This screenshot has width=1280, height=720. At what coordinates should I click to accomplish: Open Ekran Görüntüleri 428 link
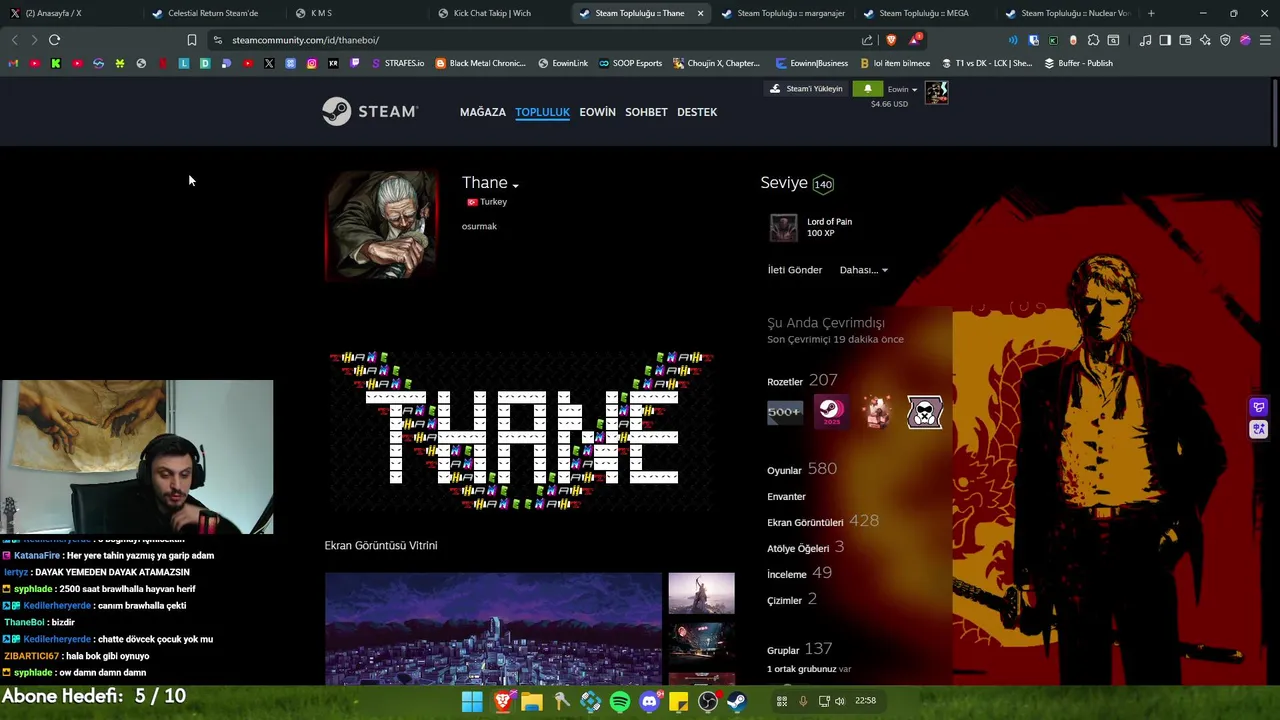823,521
